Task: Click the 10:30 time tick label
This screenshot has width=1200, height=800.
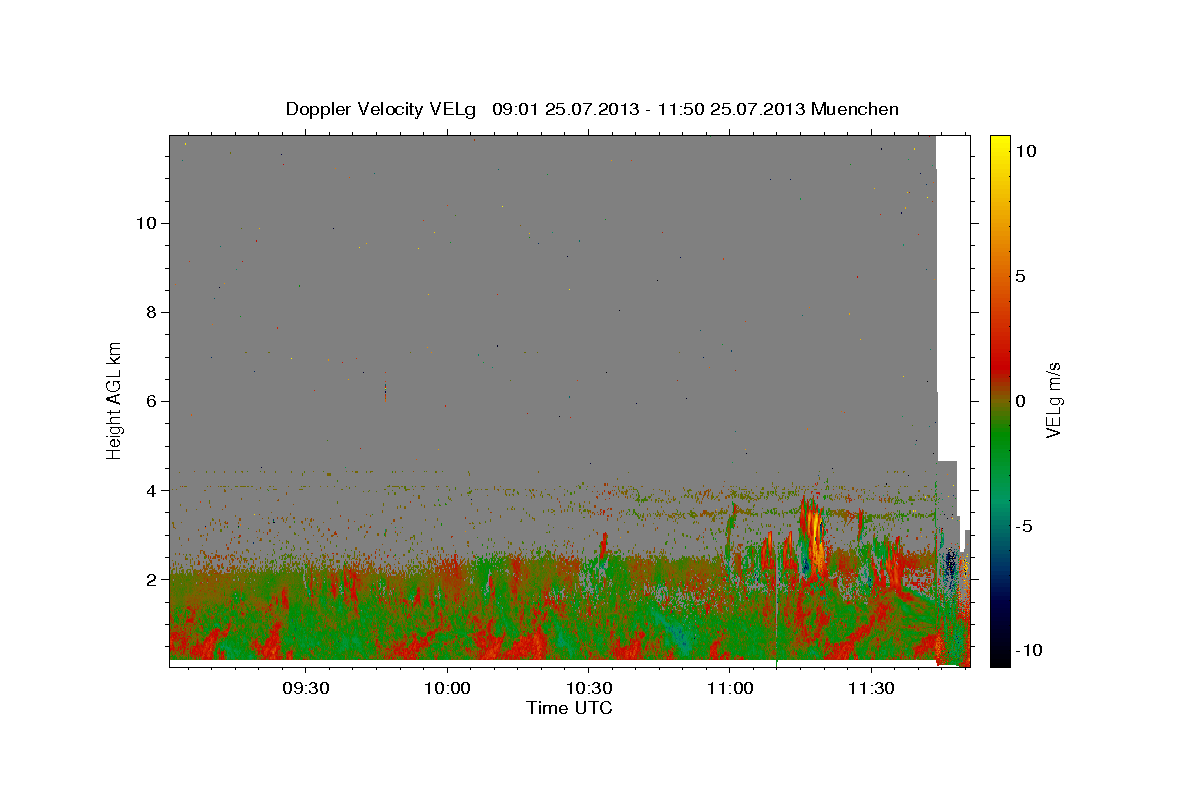Action: pyautogui.click(x=588, y=689)
